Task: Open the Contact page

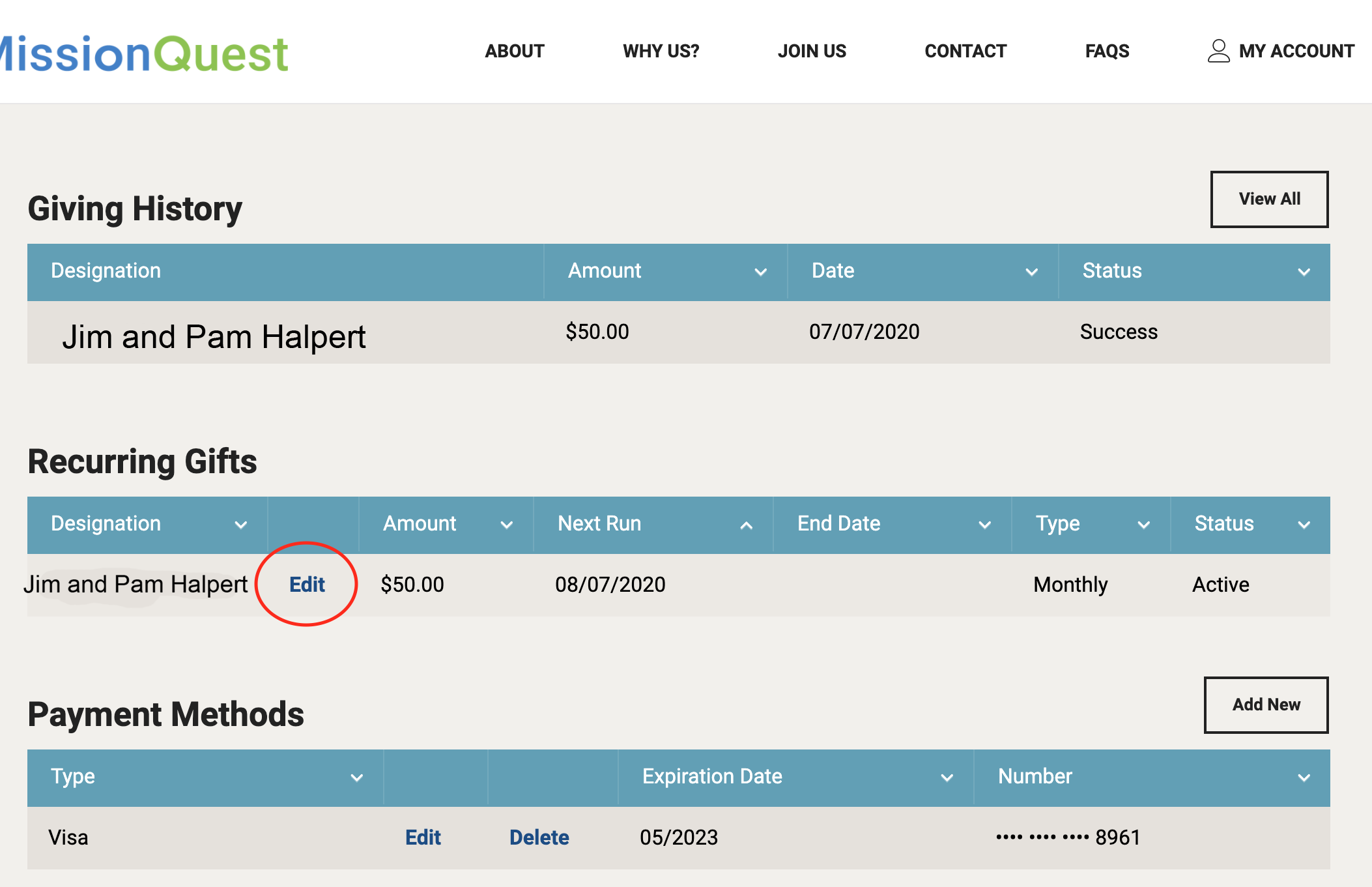Action: [x=965, y=51]
